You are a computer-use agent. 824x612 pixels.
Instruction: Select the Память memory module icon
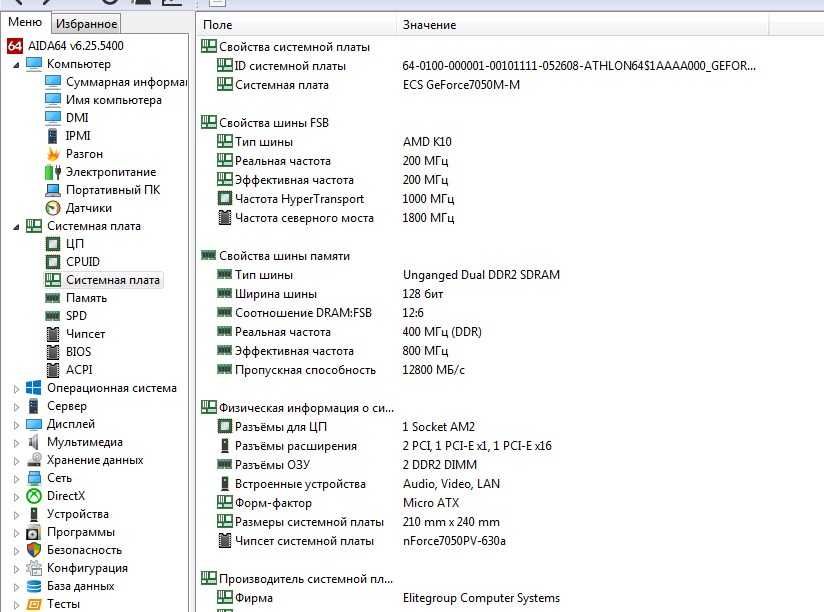53,298
